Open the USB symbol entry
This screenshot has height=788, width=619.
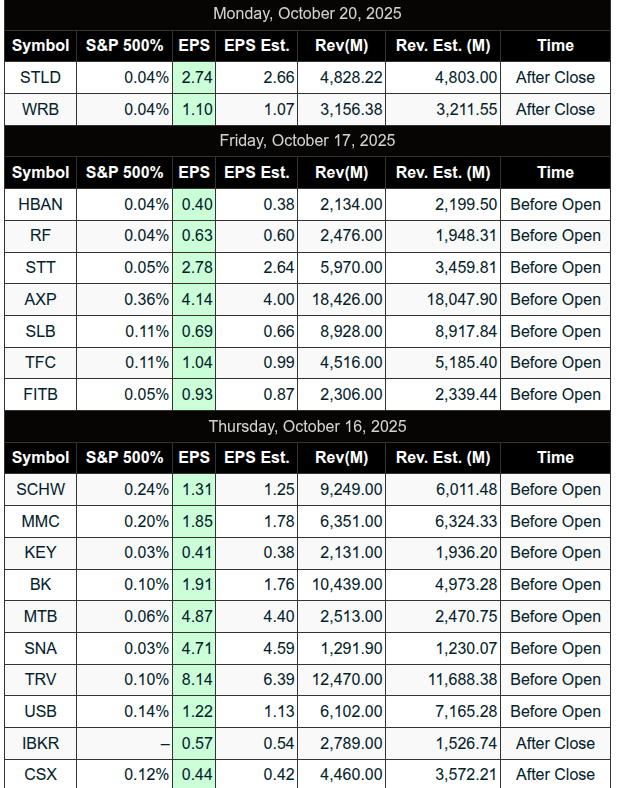point(40,711)
